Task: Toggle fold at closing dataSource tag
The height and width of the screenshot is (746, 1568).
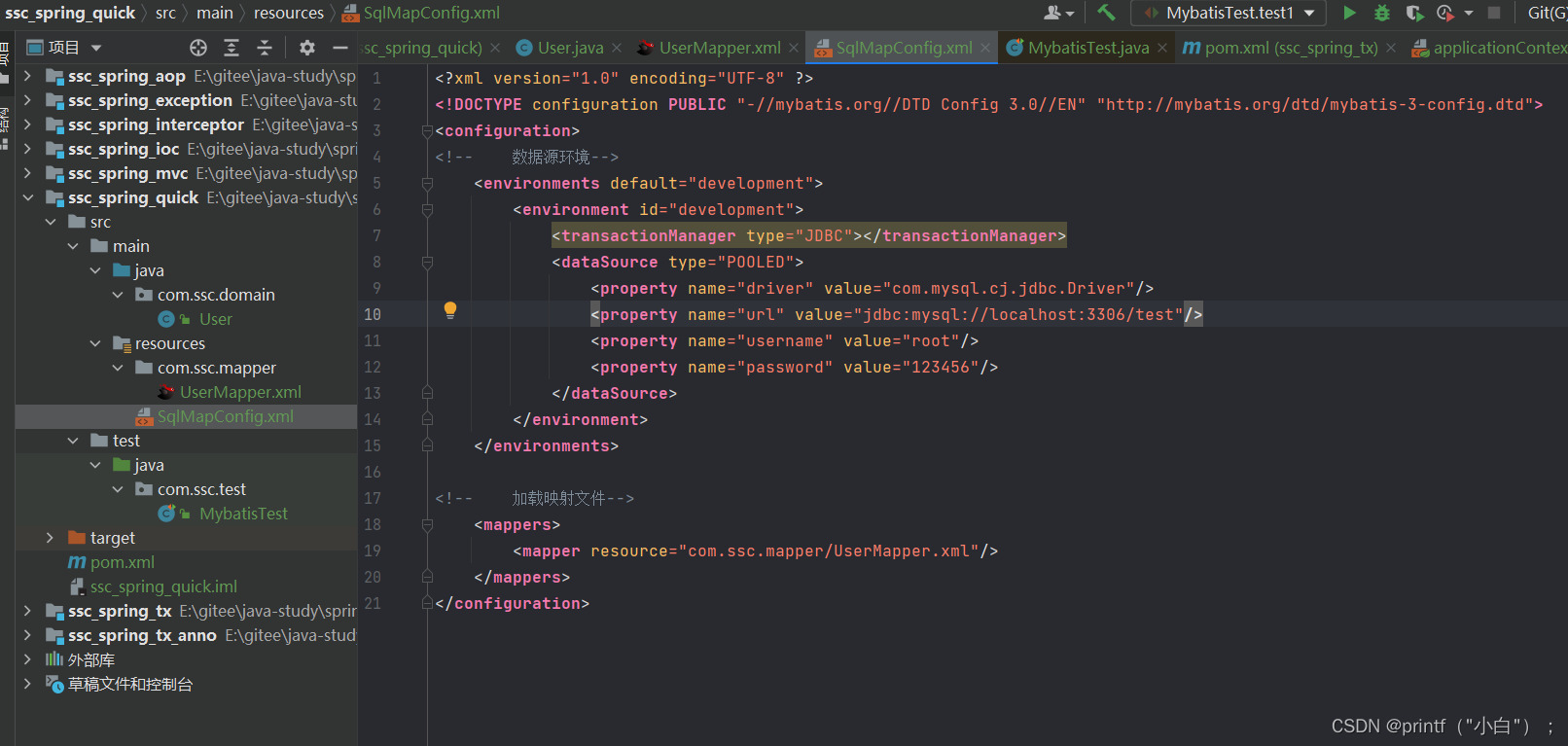Action: click(427, 393)
